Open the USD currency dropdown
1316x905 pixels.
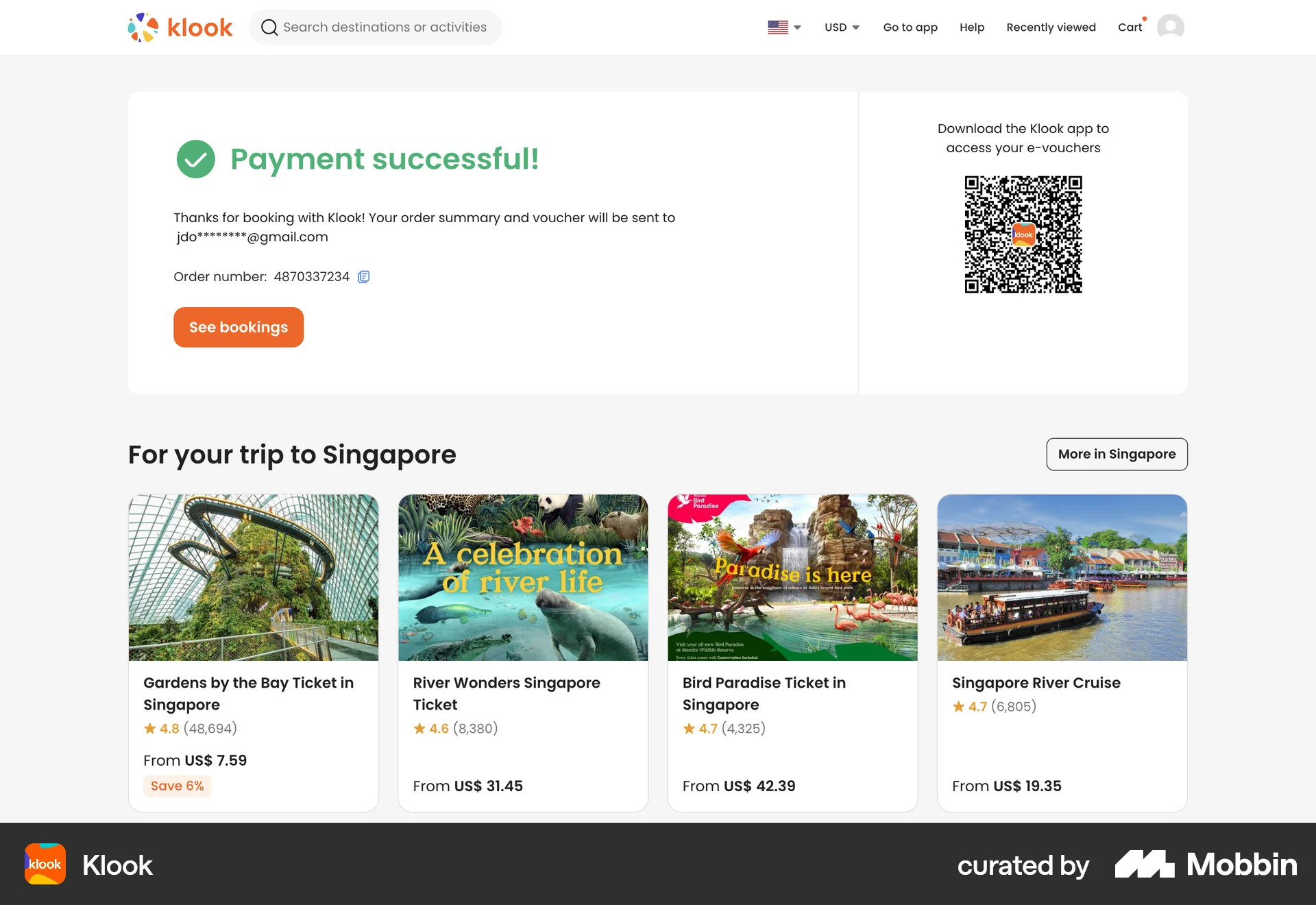pyautogui.click(x=842, y=27)
